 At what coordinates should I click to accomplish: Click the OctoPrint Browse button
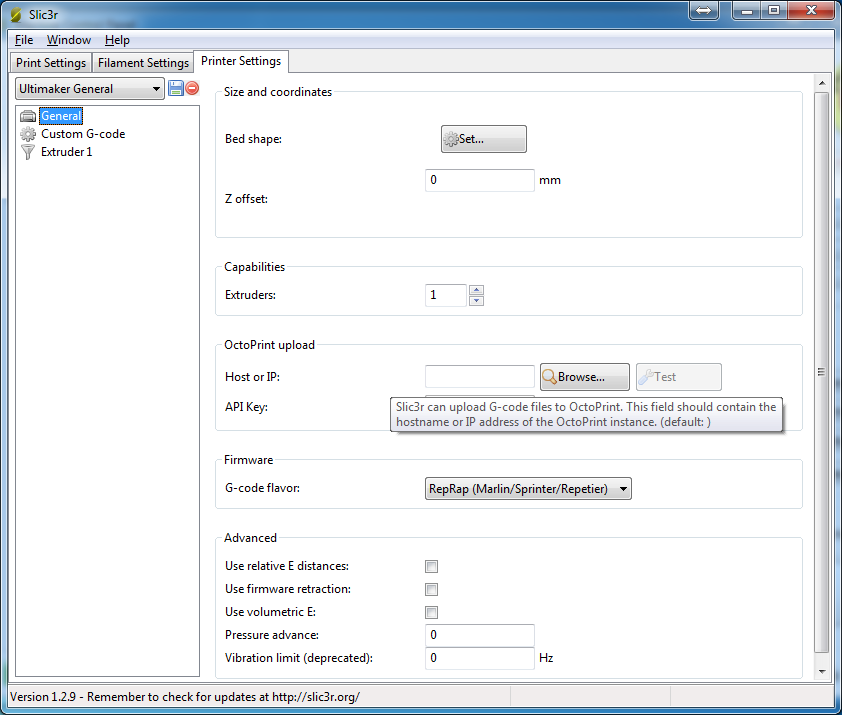point(585,377)
